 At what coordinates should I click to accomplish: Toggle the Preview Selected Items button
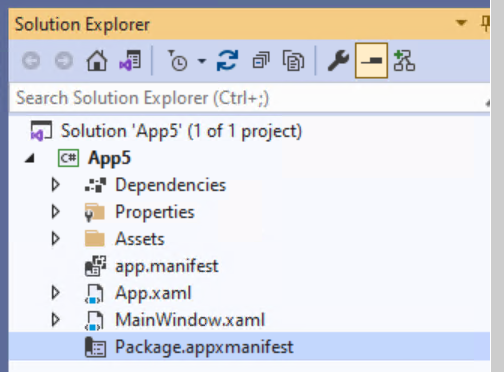point(371,60)
